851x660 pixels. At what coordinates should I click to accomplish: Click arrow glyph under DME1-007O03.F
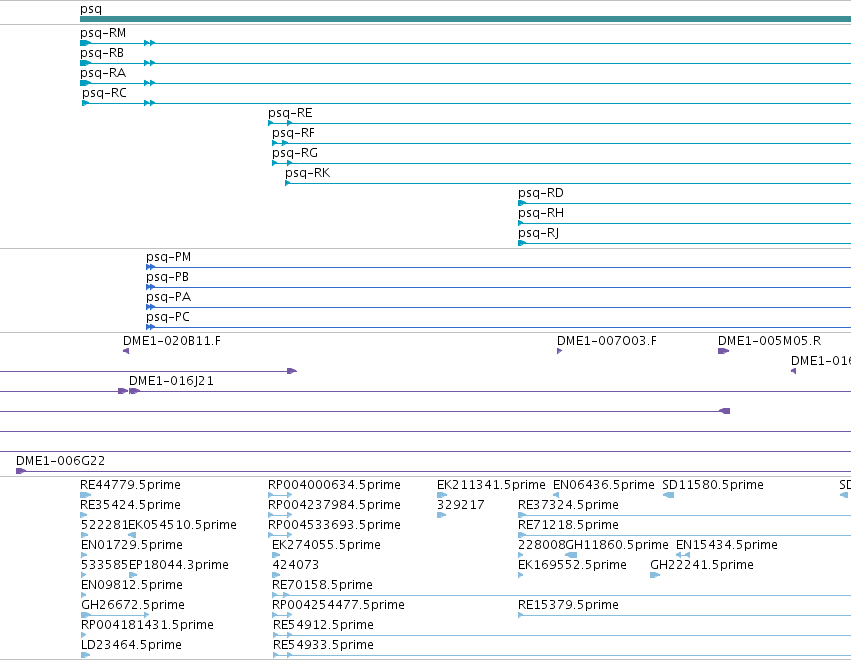560,351
